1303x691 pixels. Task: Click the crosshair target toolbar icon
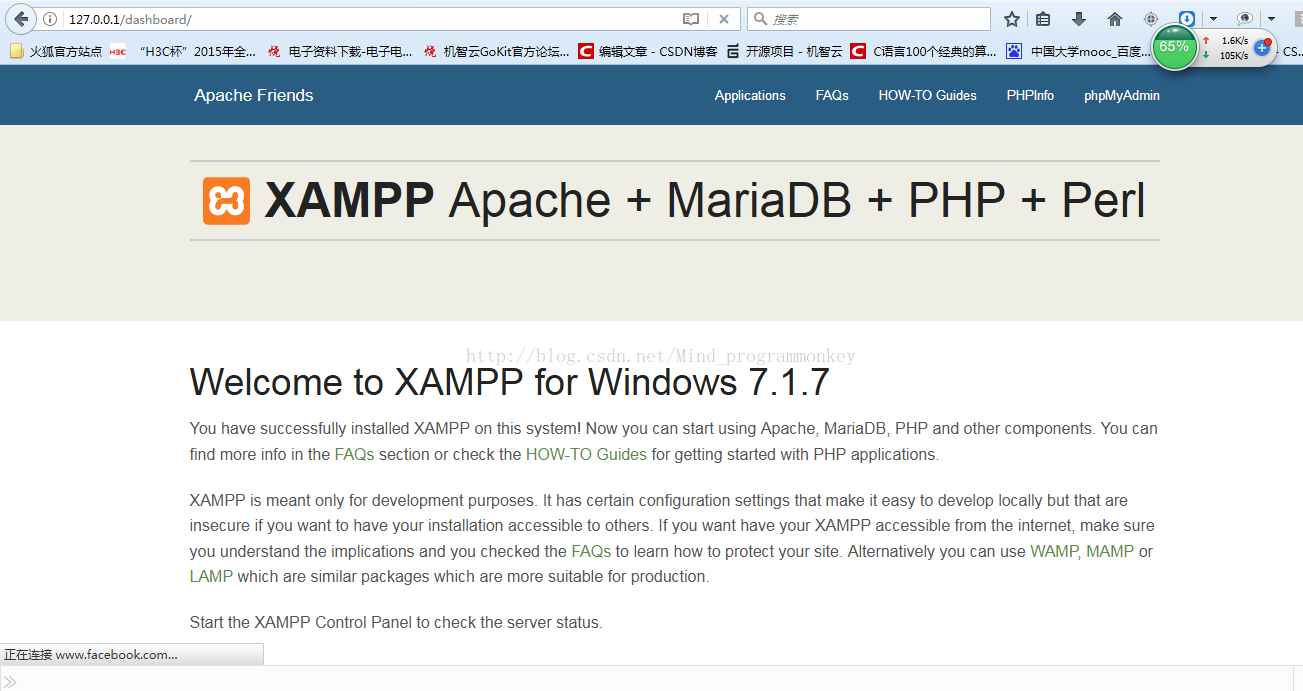[1151, 19]
